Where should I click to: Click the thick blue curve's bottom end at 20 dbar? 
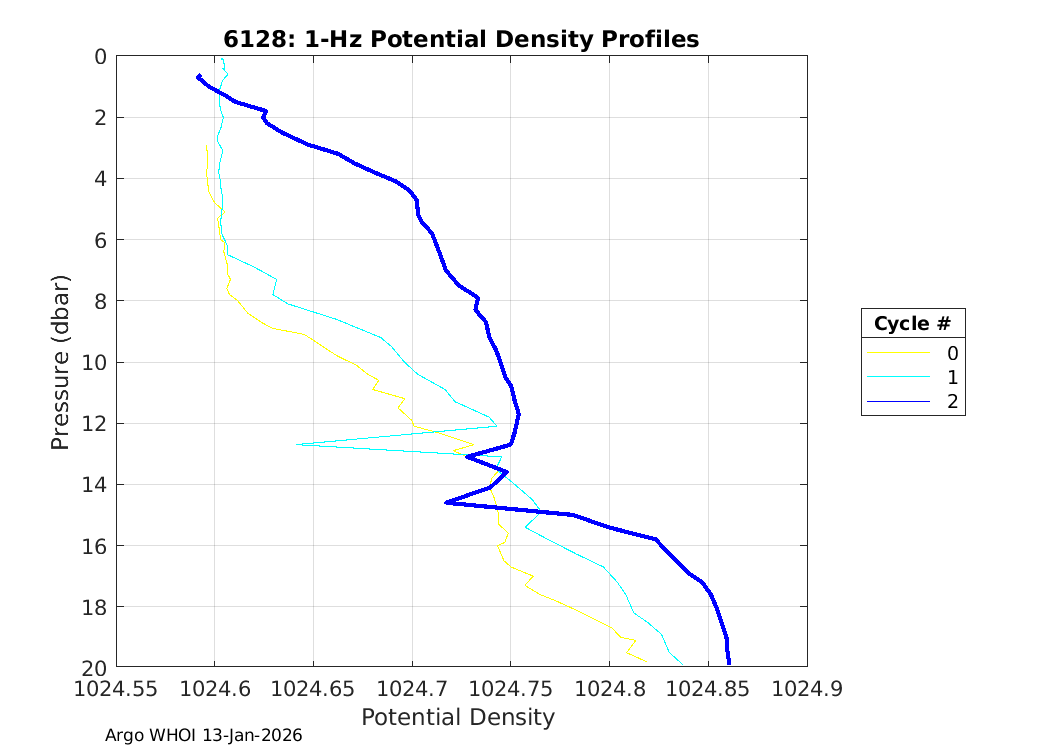pyautogui.click(x=729, y=663)
